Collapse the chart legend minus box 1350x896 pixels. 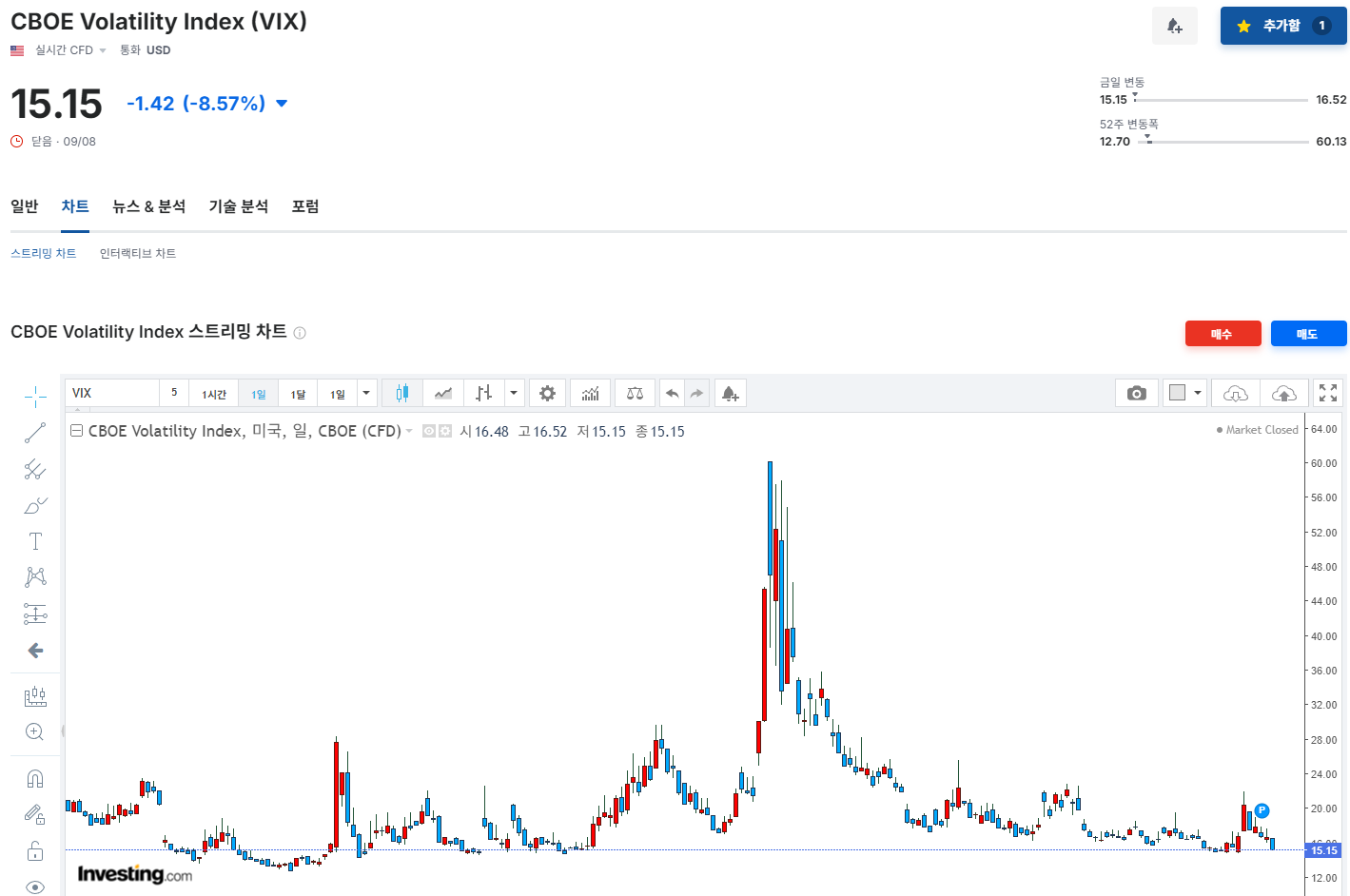[76, 431]
